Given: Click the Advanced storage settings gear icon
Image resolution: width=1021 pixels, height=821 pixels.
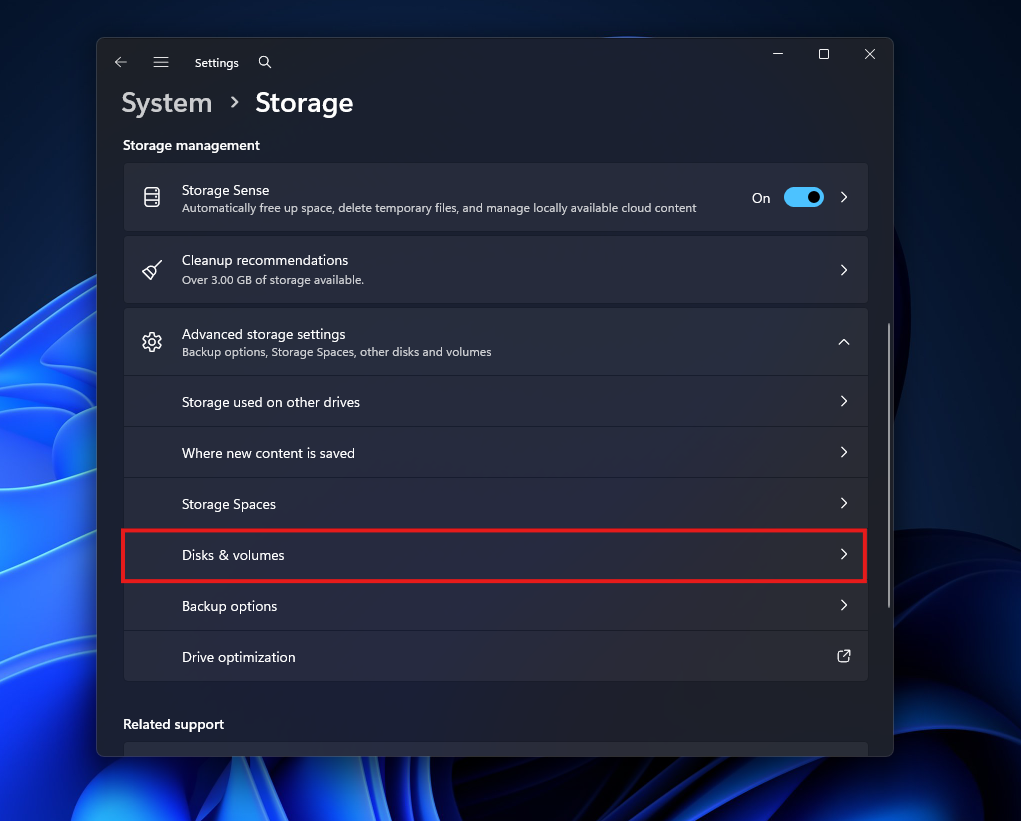Looking at the screenshot, I should click(x=151, y=341).
